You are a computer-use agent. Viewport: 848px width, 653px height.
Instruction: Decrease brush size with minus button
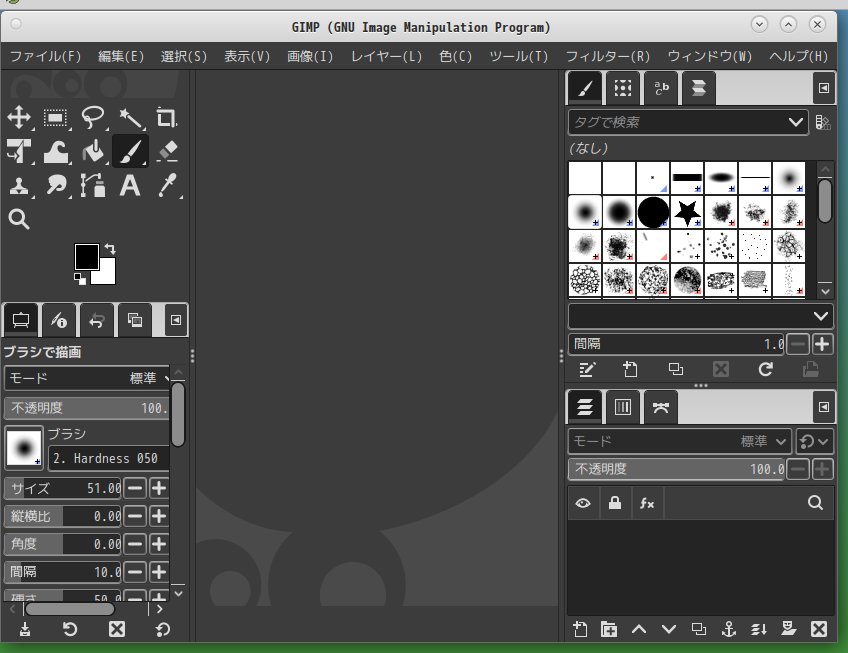(135, 489)
